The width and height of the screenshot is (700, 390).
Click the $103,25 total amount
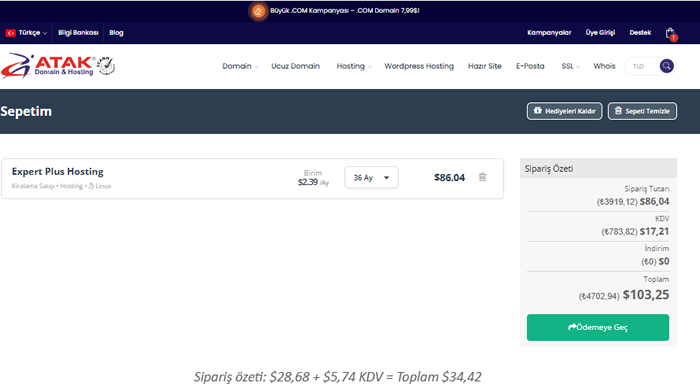coord(646,295)
